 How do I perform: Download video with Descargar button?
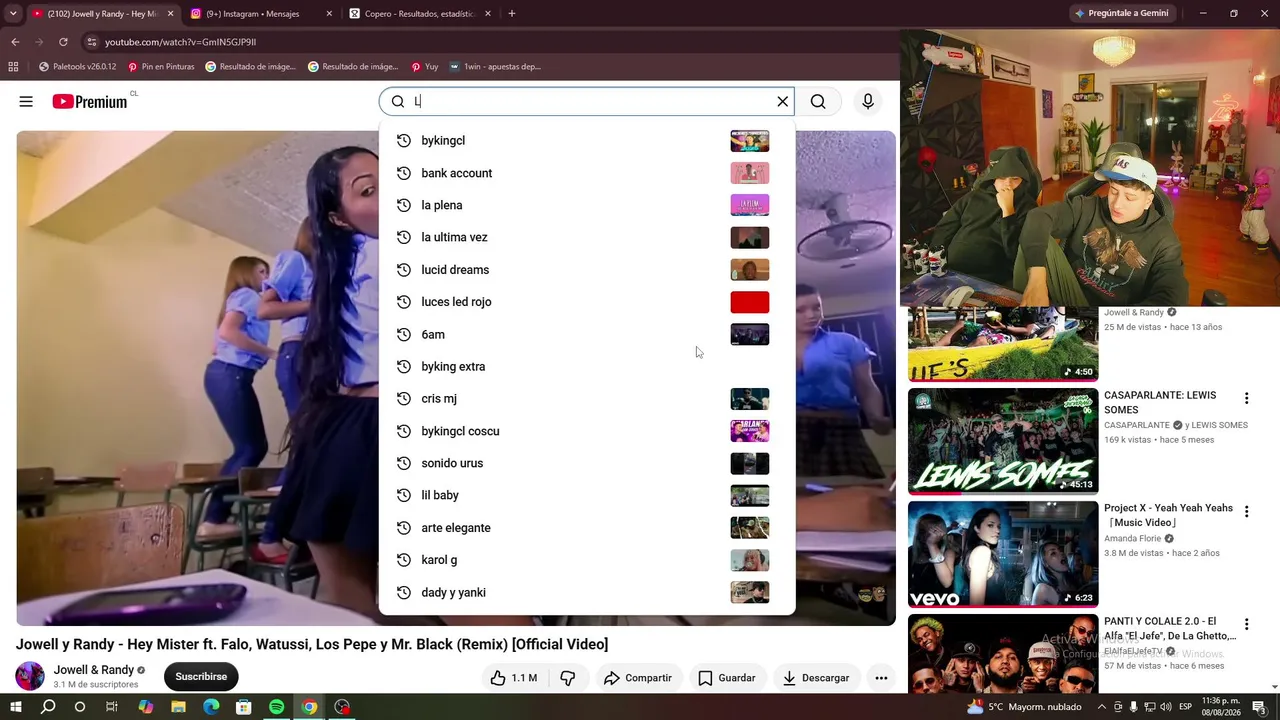[816, 678]
